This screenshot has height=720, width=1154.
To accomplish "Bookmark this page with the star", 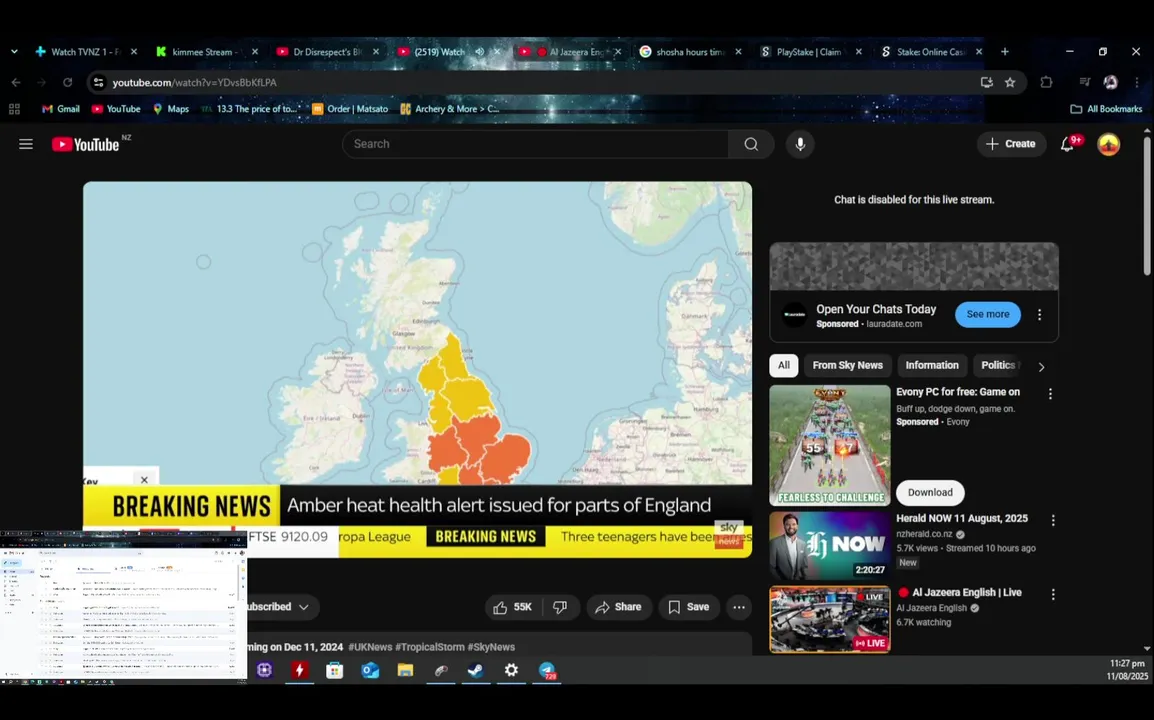I will coord(1010,82).
